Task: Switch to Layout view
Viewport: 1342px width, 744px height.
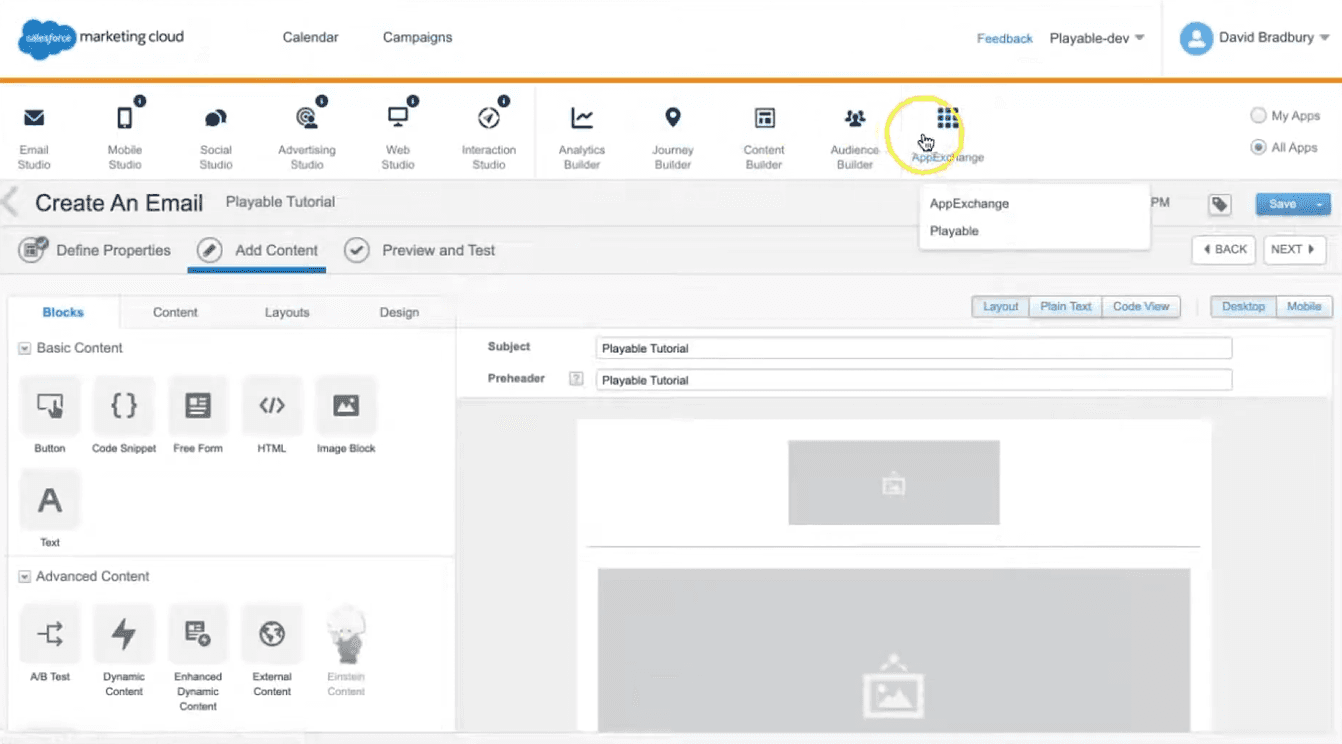Action: (1000, 306)
